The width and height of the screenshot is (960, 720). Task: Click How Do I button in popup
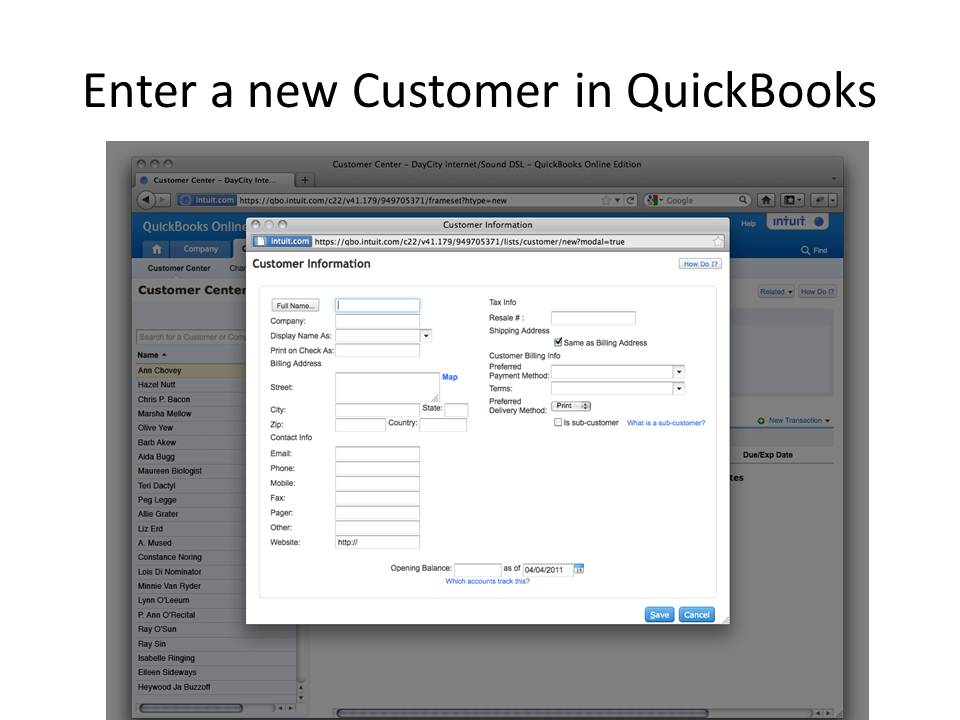coord(700,264)
